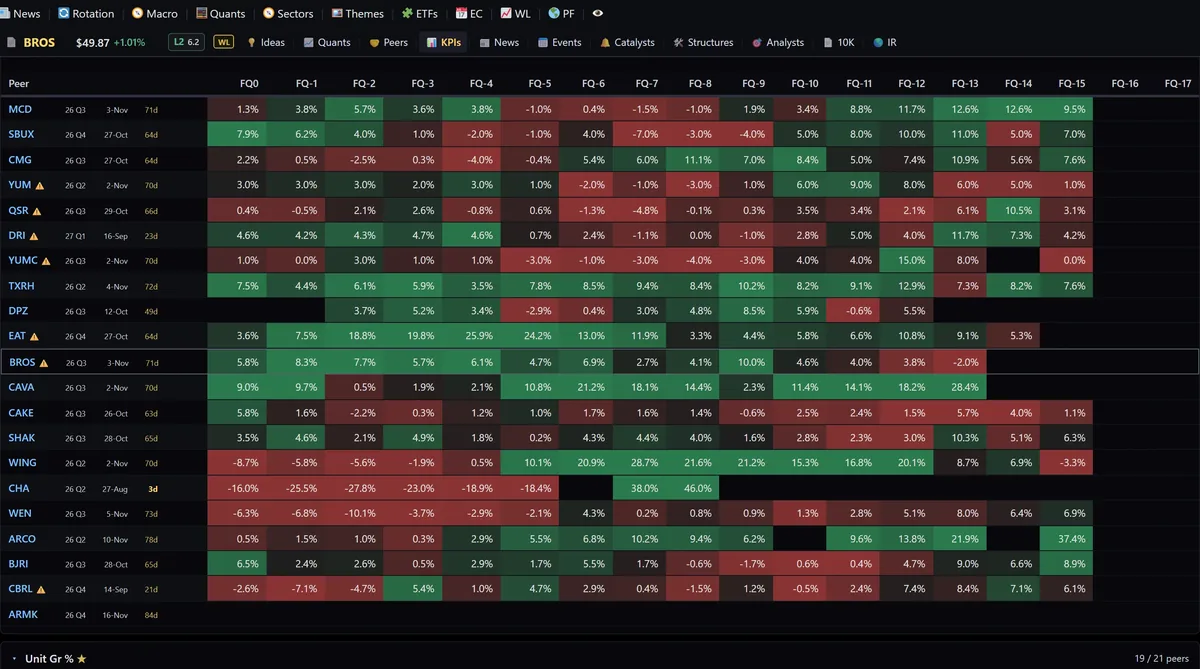1200x669 pixels.
Task: Switch to the Analysts sub-tab
Action: [777, 43]
